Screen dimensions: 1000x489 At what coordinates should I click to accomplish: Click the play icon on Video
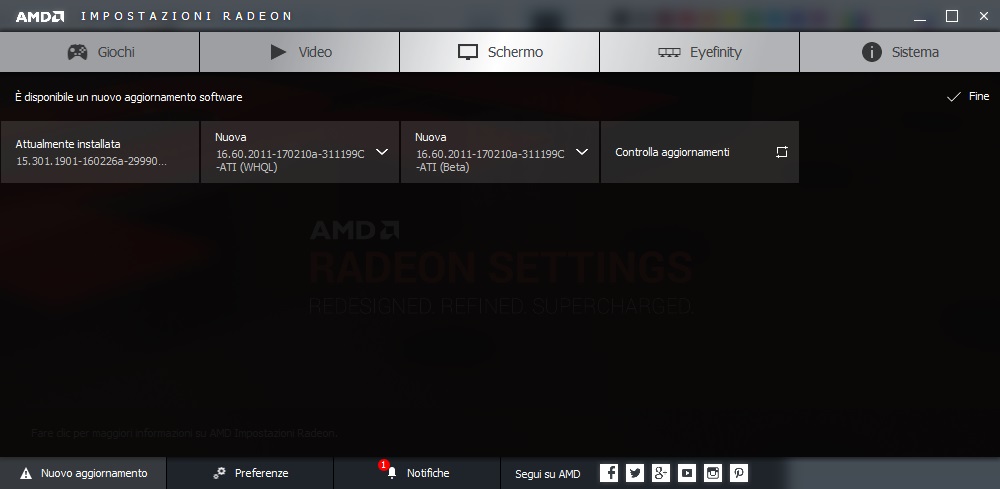click(278, 52)
